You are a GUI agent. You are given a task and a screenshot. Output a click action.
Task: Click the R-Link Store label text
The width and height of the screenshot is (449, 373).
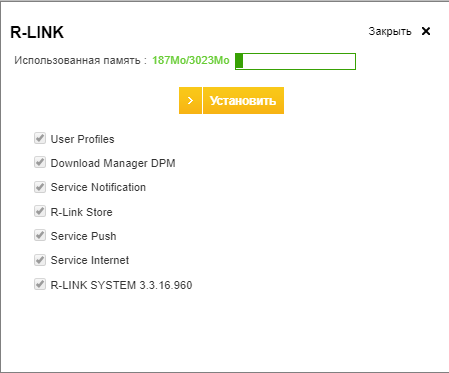point(81,212)
